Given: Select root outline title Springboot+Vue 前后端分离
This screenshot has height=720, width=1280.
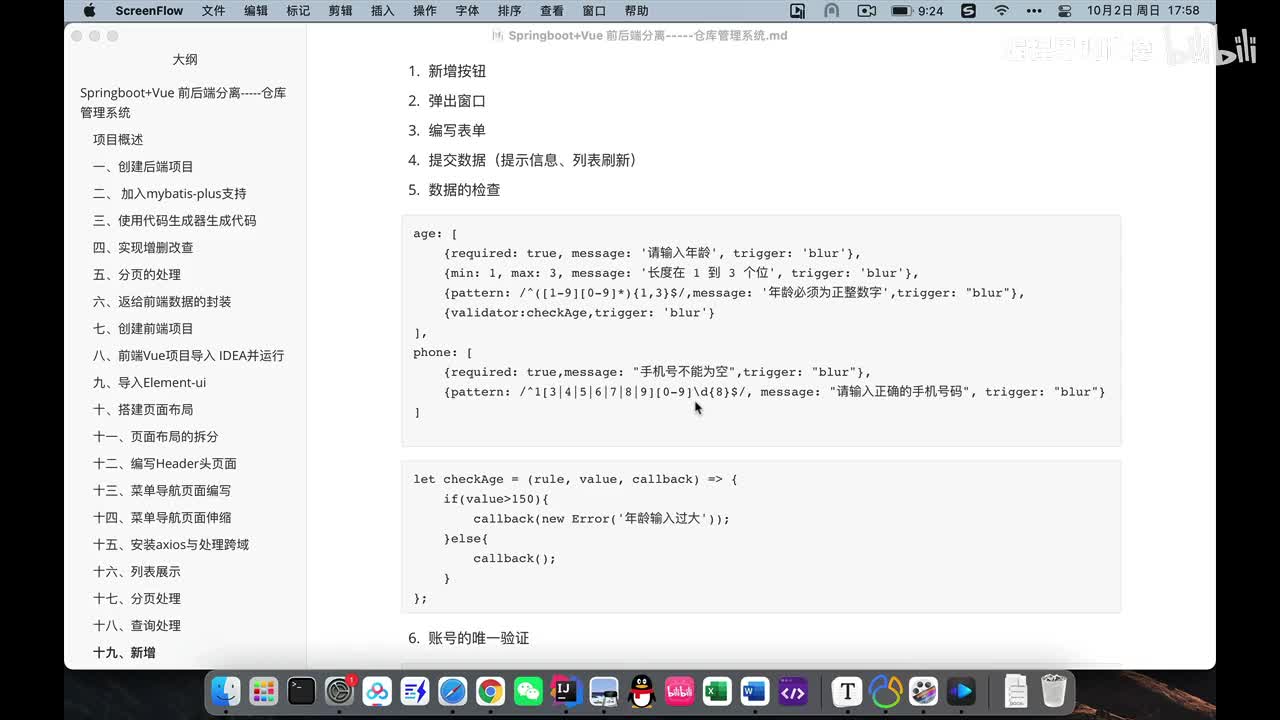Looking at the screenshot, I should point(183,103).
